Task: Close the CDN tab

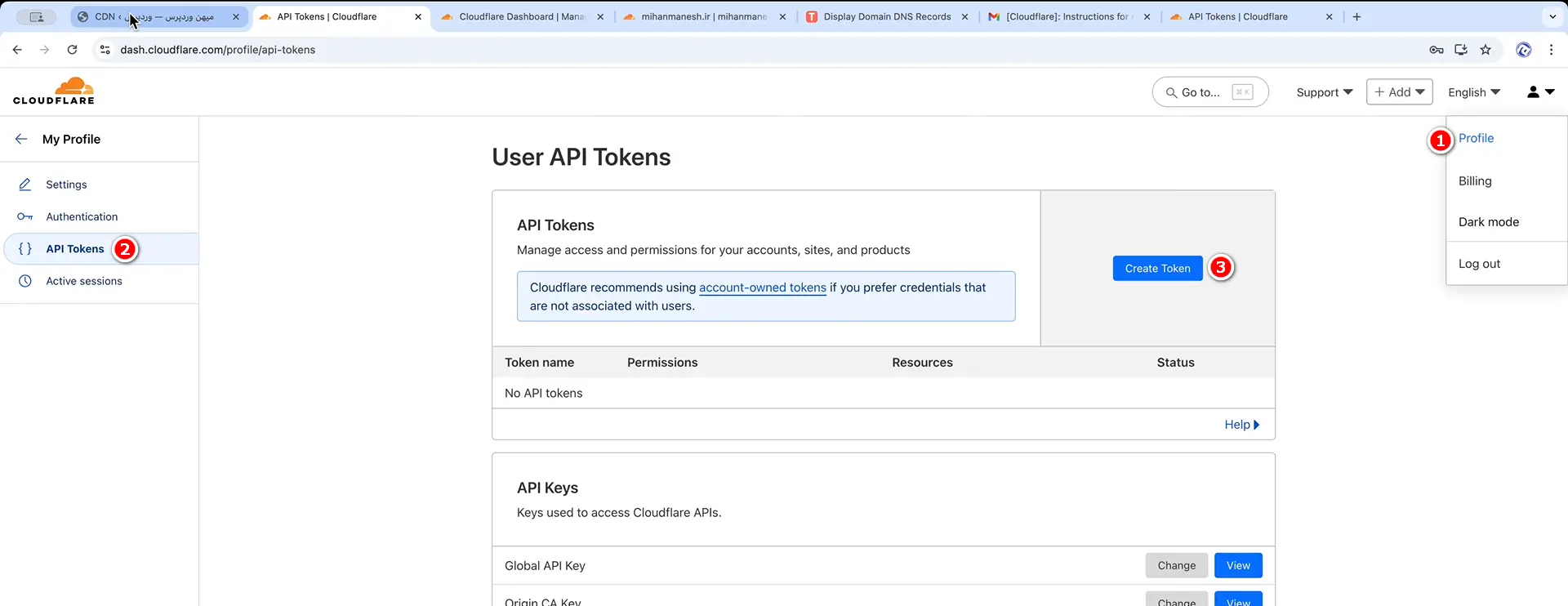Action: 236,16
